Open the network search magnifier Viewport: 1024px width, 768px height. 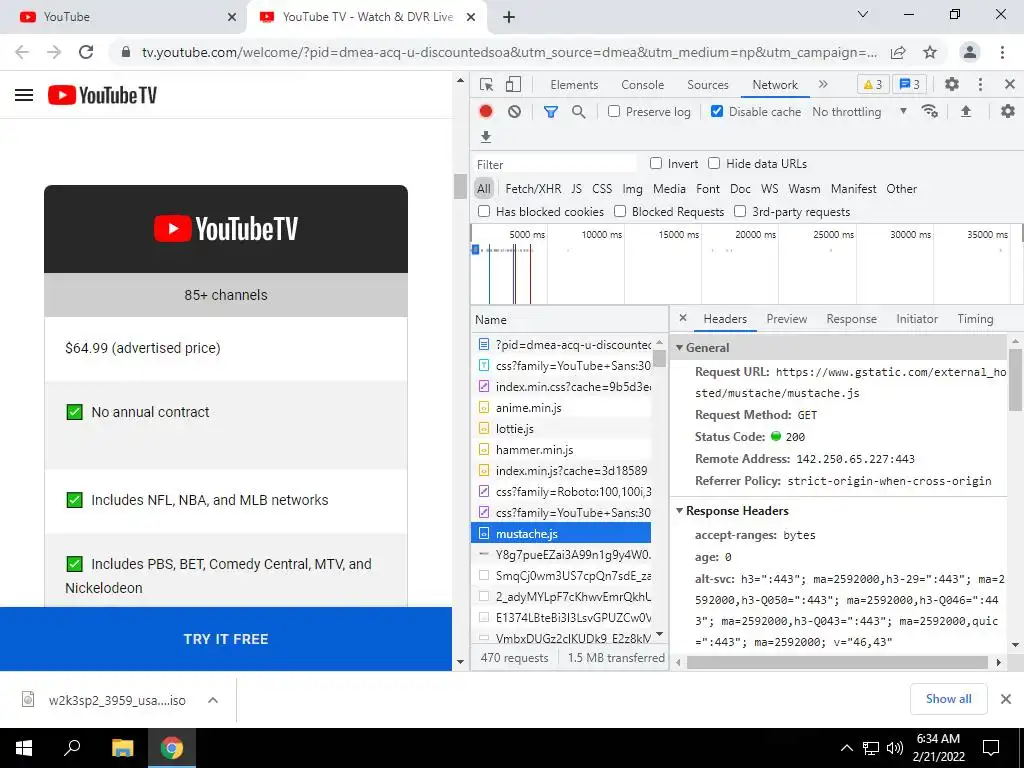(579, 112)
